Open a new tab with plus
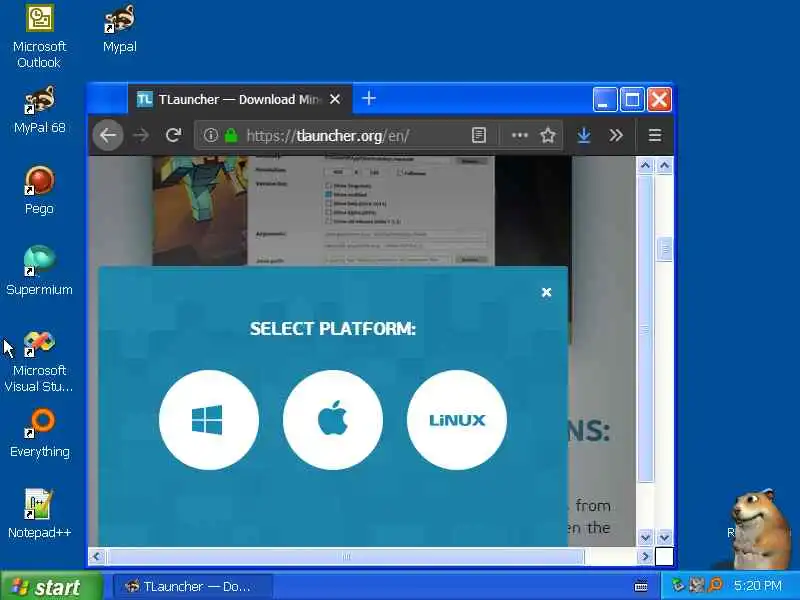800x600 pixels. click(x=369, y=98)
